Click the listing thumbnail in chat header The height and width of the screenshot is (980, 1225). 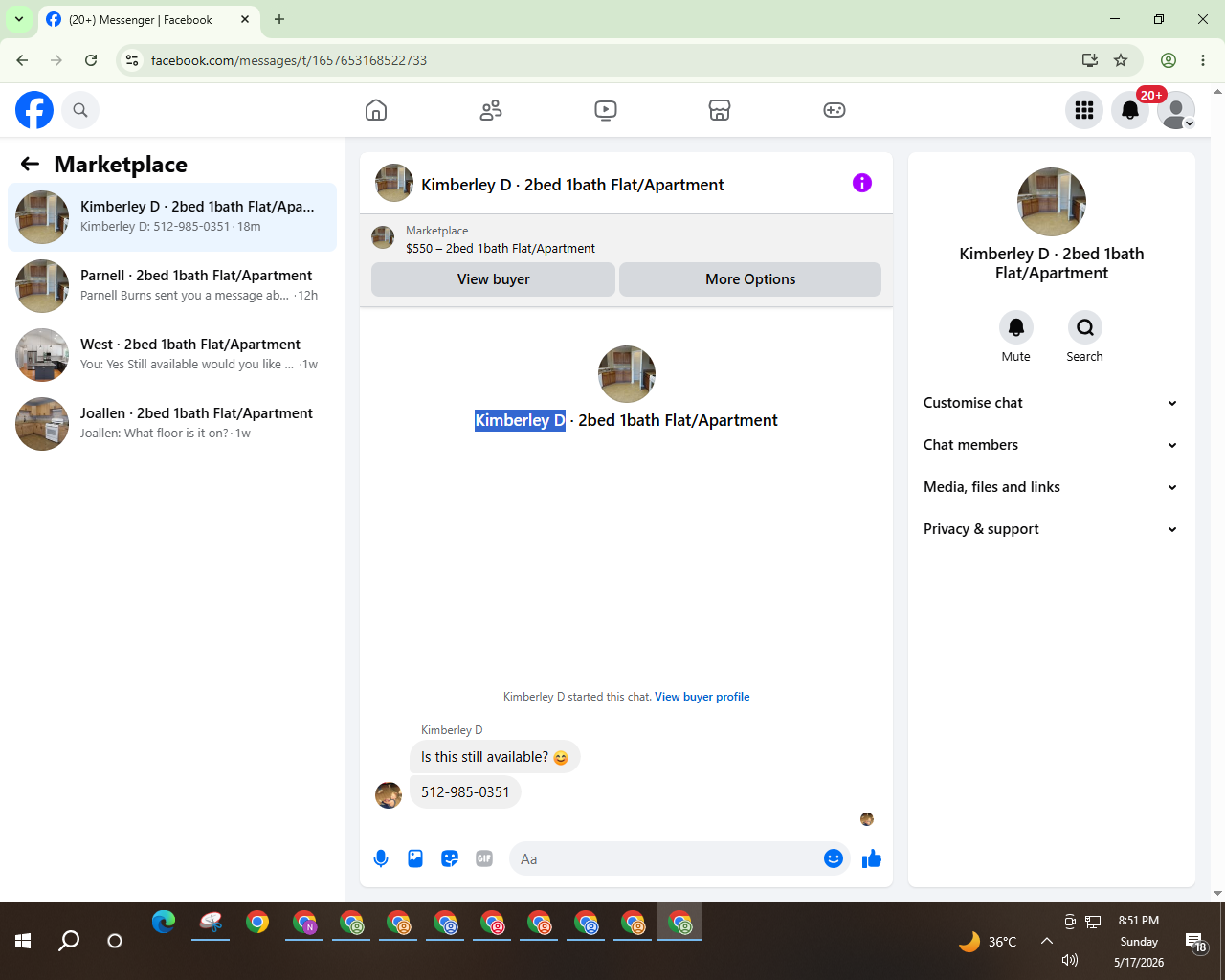pos(394,183)
